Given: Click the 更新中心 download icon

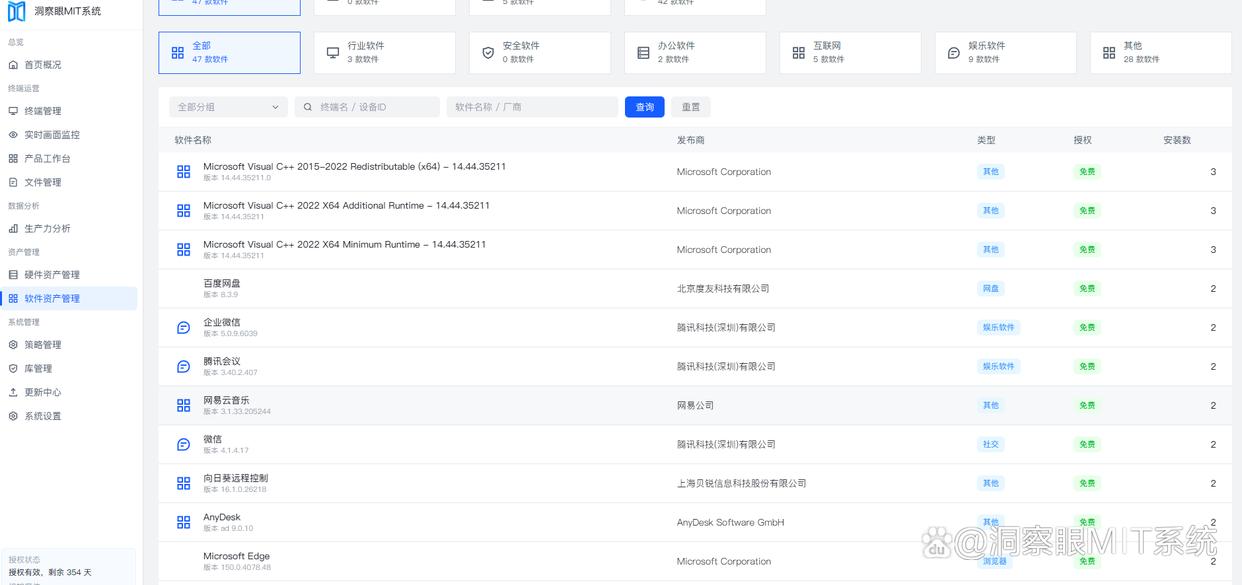Looking at the screenshot, I should [x=13, y=392].
